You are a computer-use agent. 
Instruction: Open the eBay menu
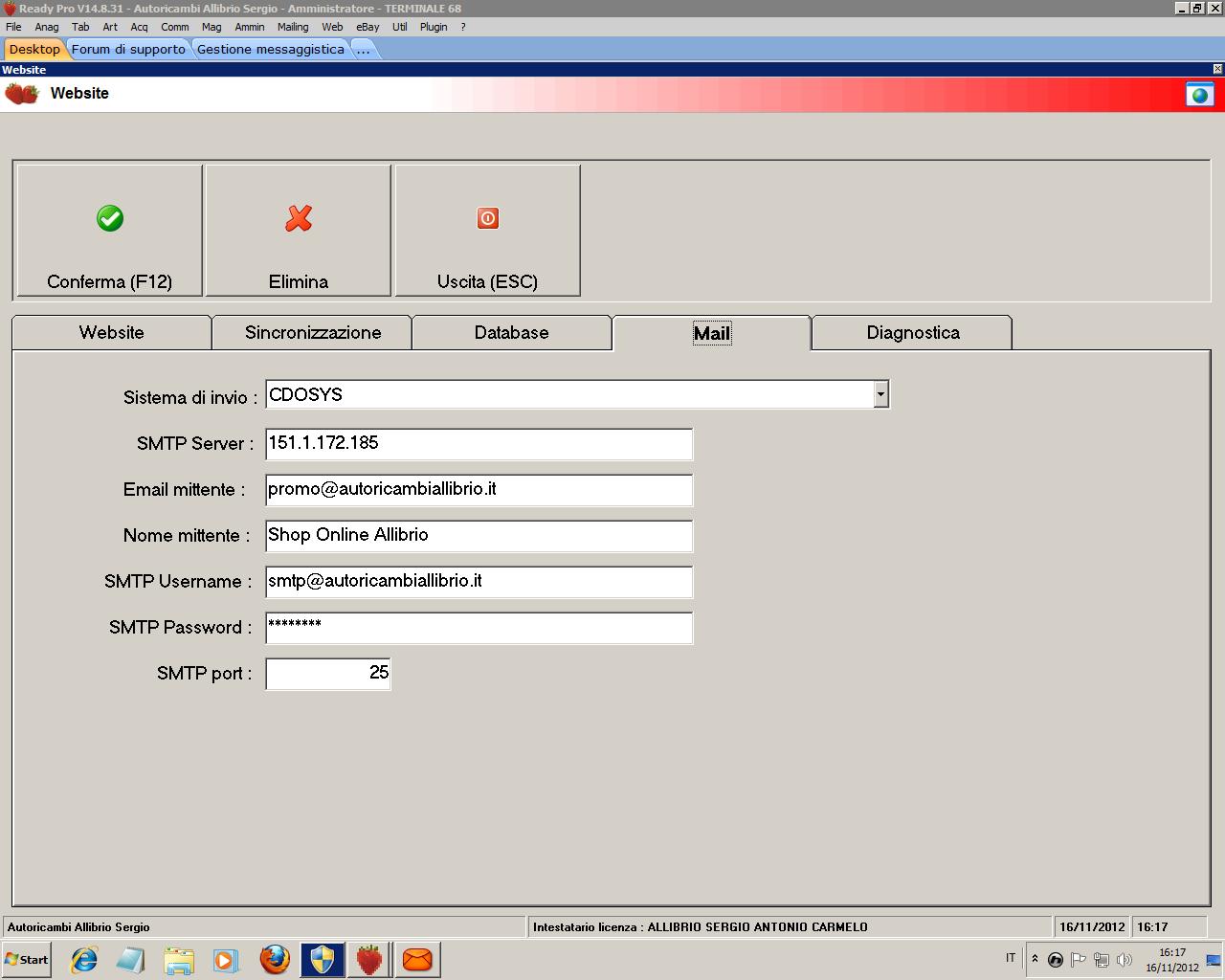367,27
